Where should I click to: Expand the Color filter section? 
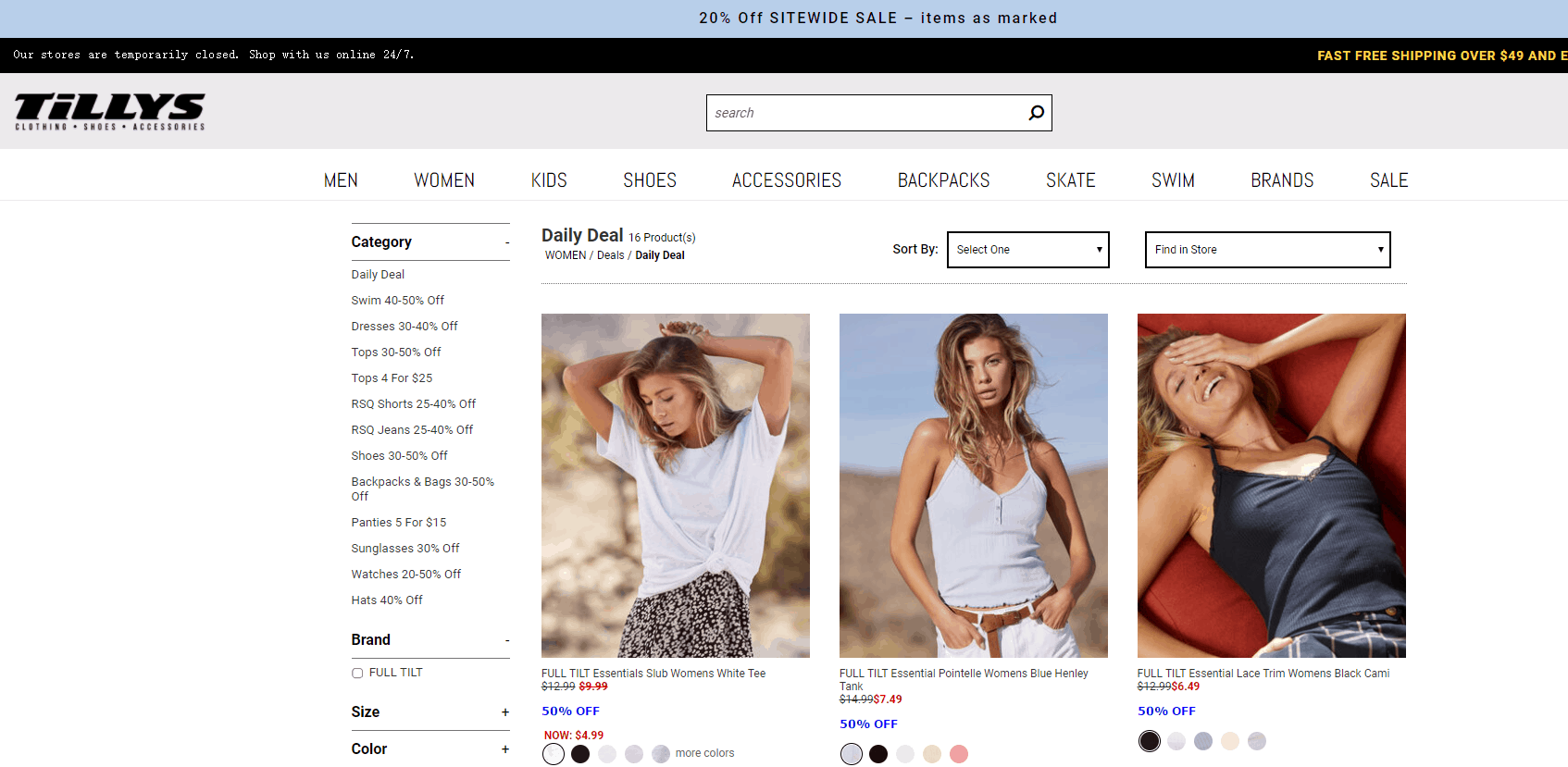pyautogui.click(x=505, y=749)
